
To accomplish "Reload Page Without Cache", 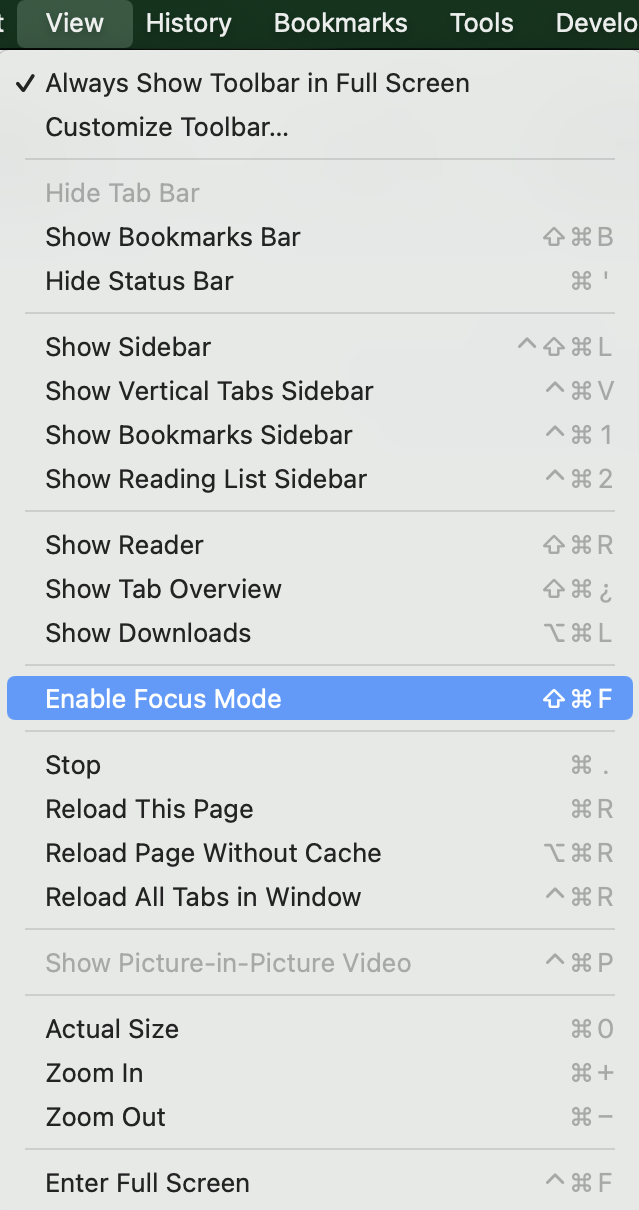I will click(212, 853).
